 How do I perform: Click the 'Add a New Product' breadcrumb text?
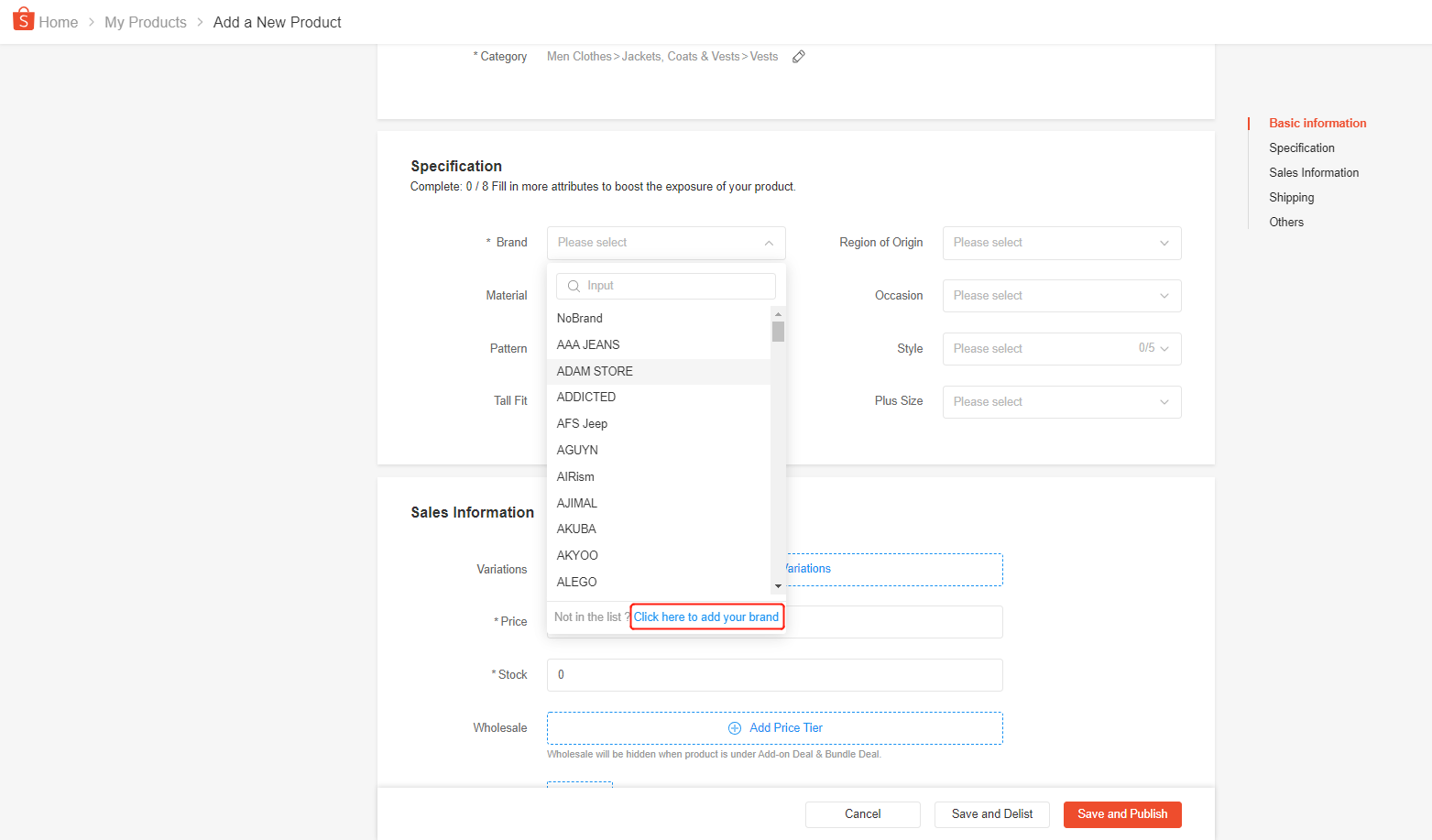point(278,22)
